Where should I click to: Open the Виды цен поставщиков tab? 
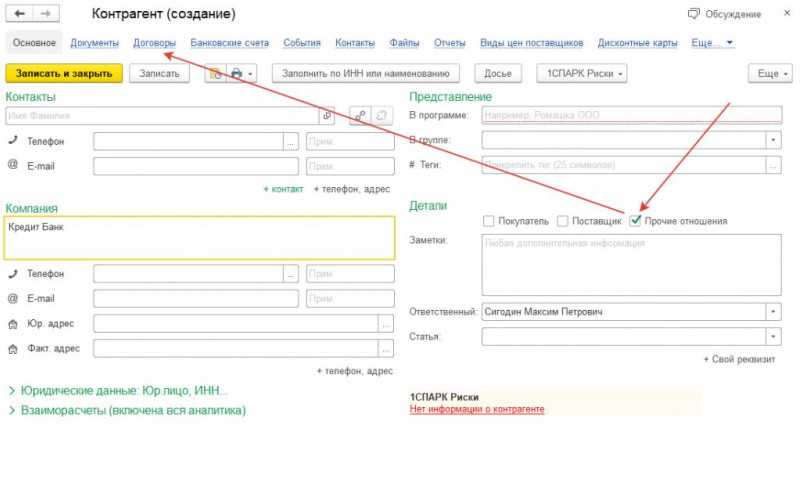click(x=531, y=43)
